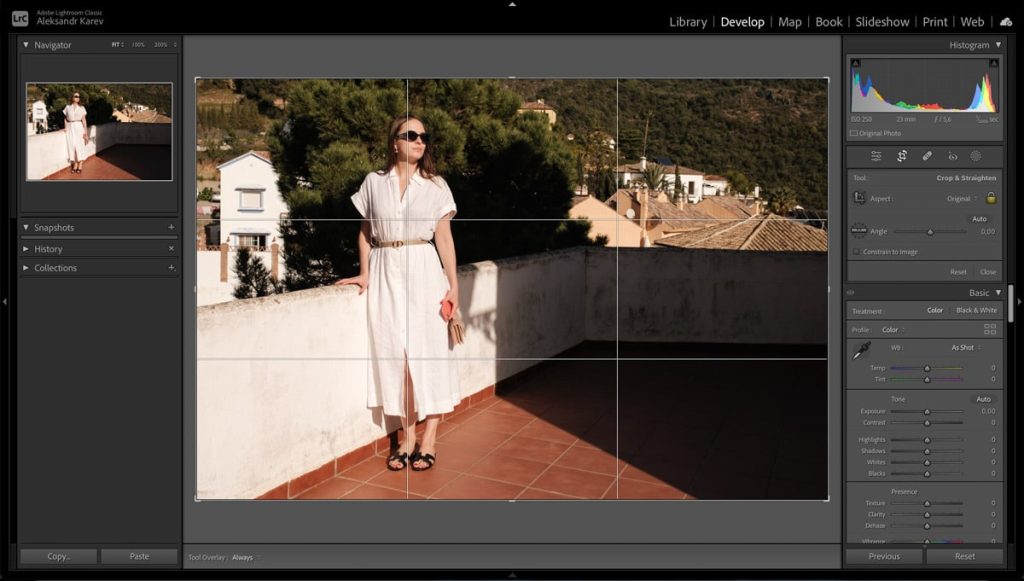1024x581 pixels.
Task: Toggle the aspect ratio lock icon
Action: tap(991, 198)
